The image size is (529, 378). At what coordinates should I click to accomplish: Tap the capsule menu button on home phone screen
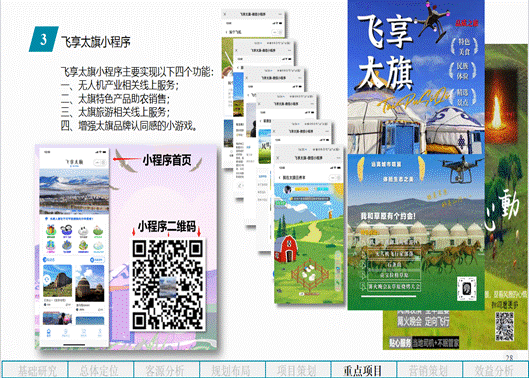(x=100, y=162)
